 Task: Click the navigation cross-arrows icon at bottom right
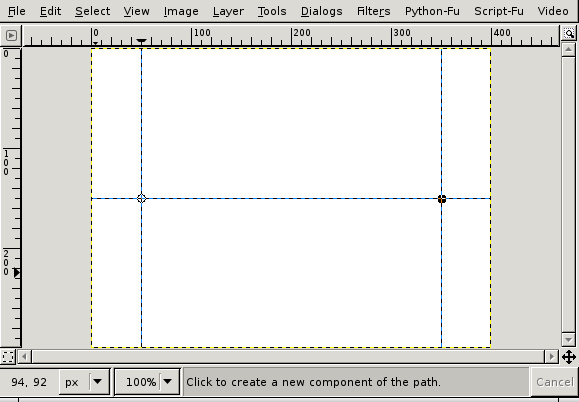coord(569,357)
